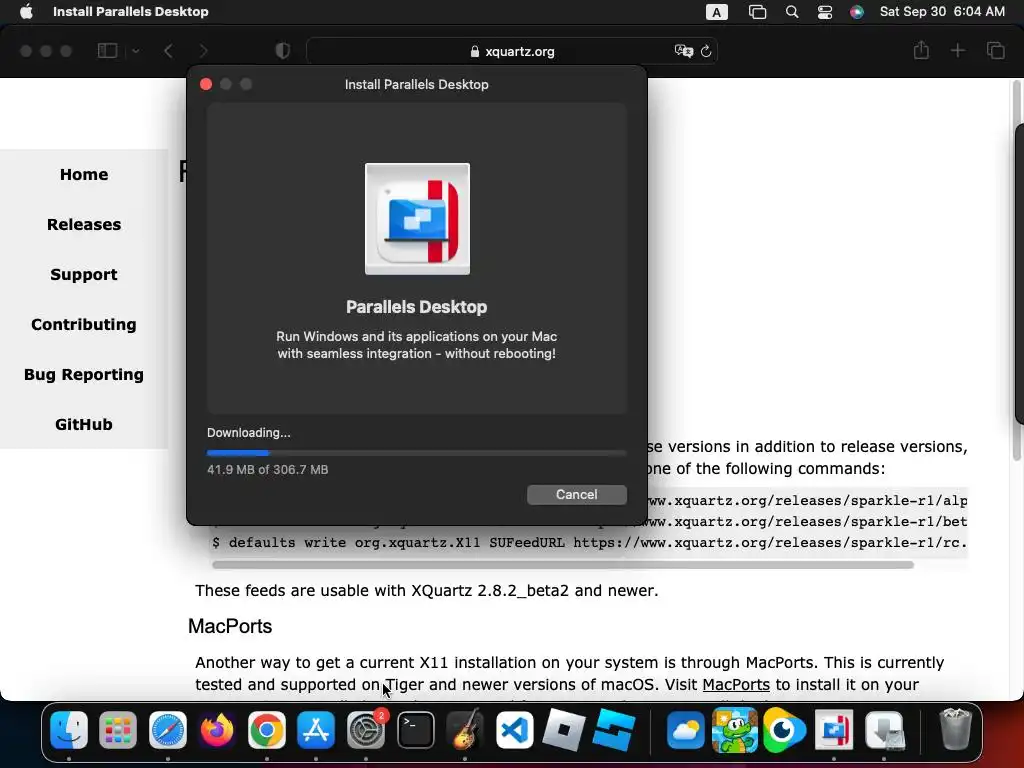Open Control Center in menu bar

(x=825, y=12)
